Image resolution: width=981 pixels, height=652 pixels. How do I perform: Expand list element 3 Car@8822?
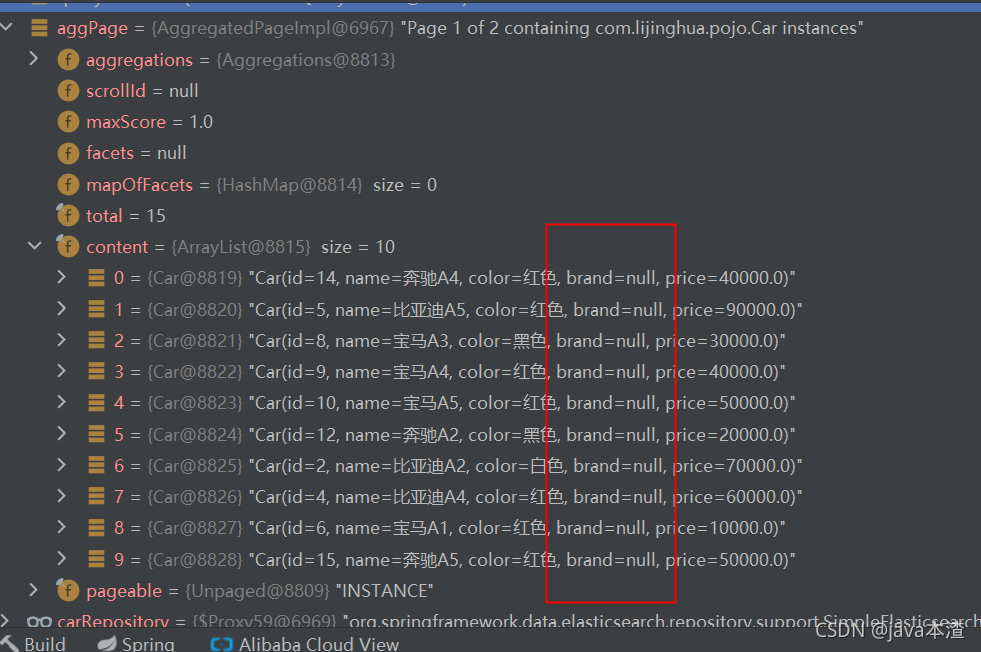(61, 371)
